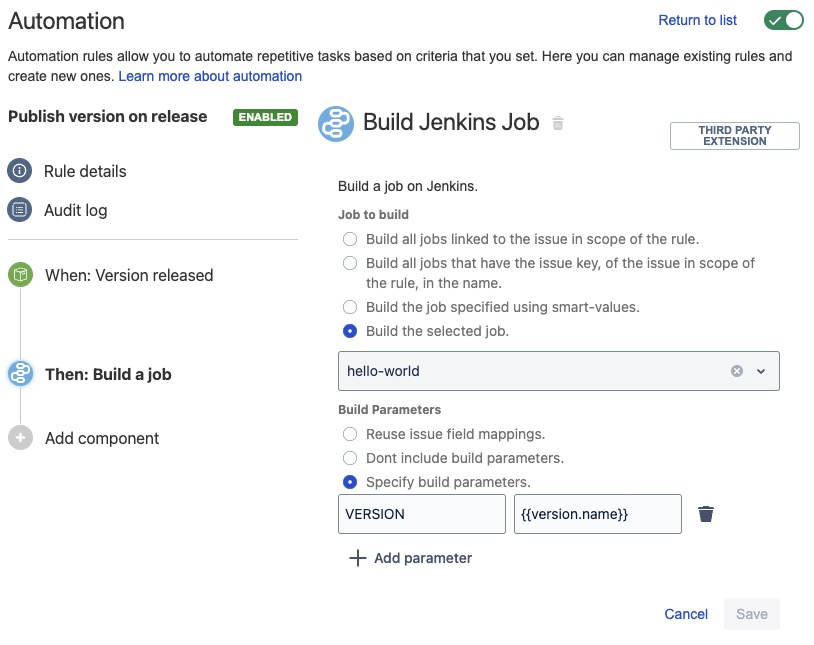Viewport: 814px width, 645px height.
Task: Open the Audit log icon
Action: point(22,210)
